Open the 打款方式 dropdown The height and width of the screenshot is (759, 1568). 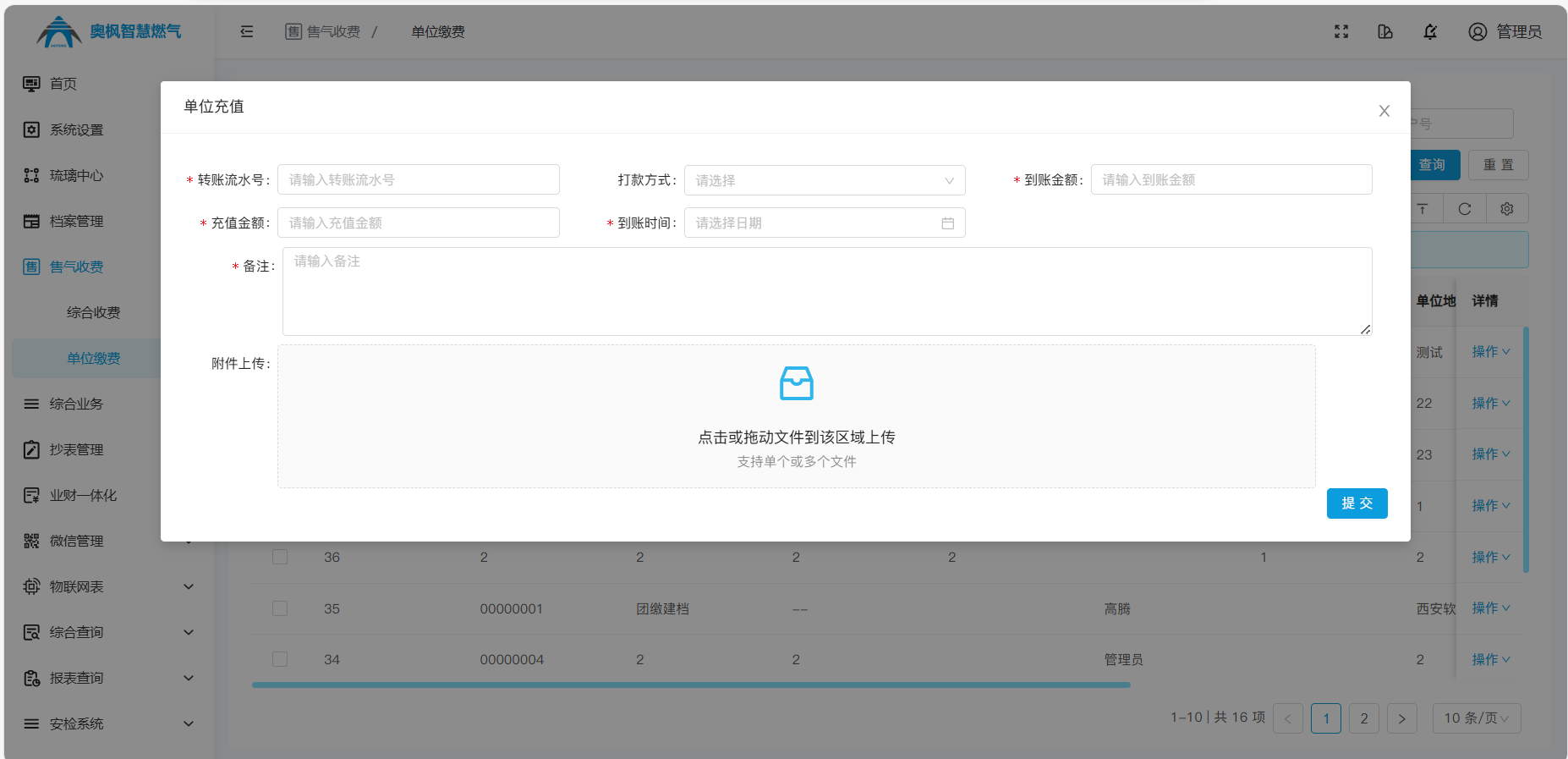pos(825,180)
